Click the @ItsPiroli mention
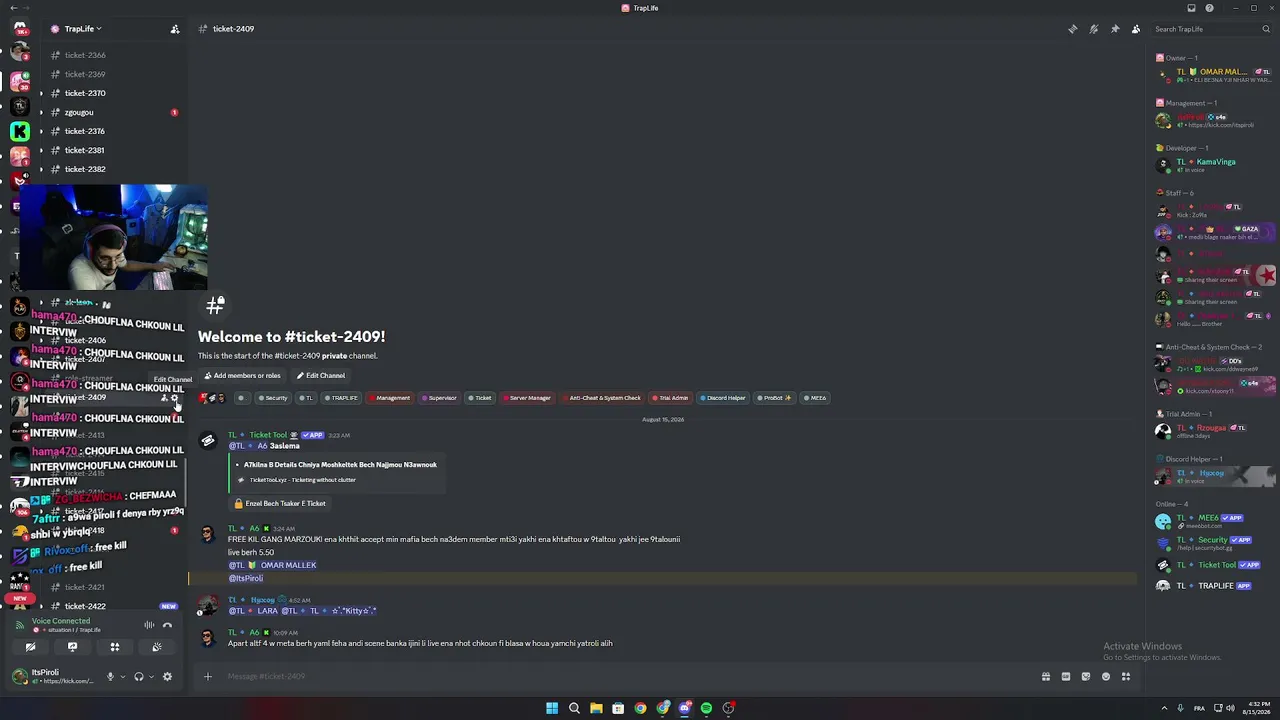The height and width of the screenshot is (720, 1280). (246, 578)
